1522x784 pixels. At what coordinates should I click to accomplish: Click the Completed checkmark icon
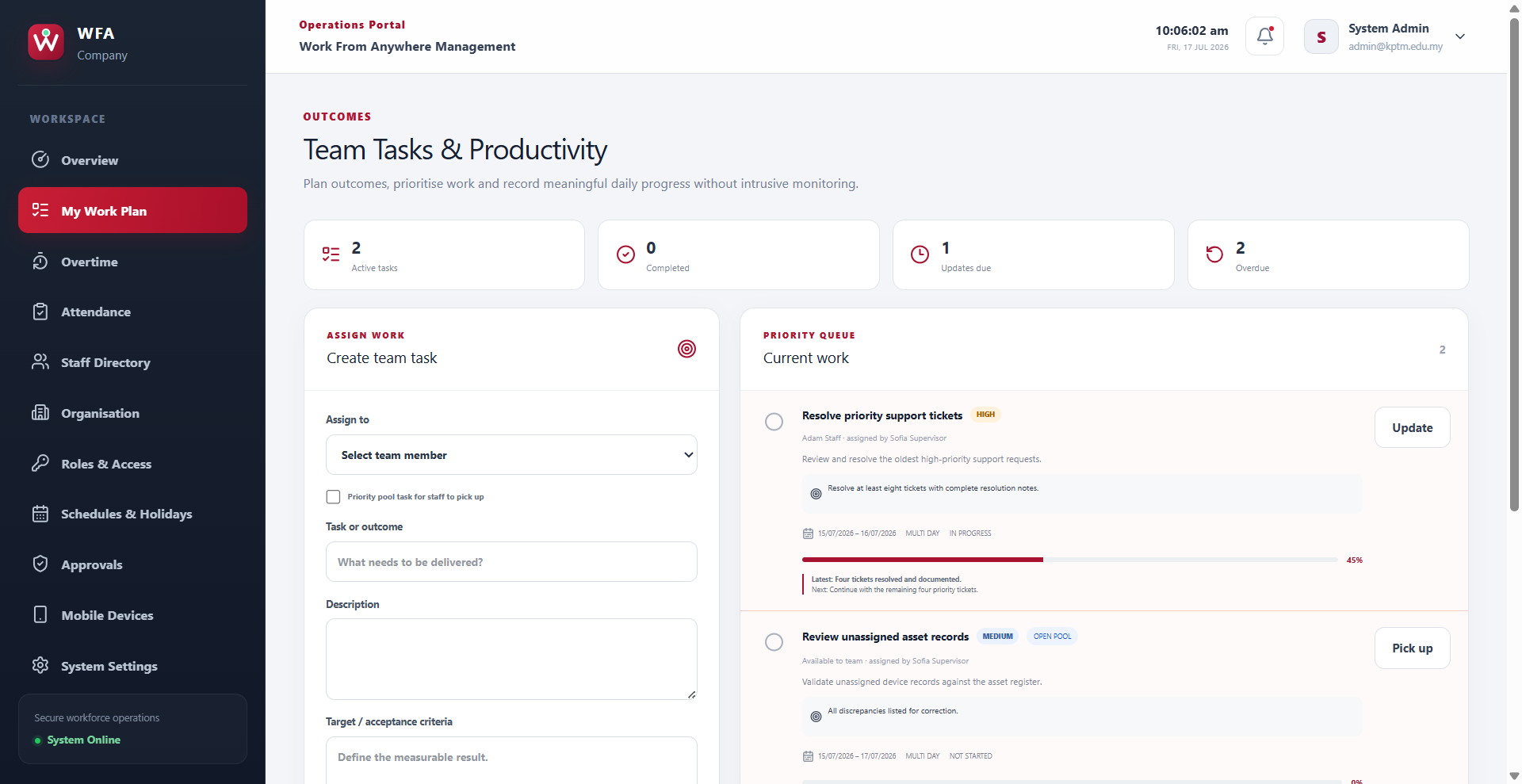click(625, 254)
